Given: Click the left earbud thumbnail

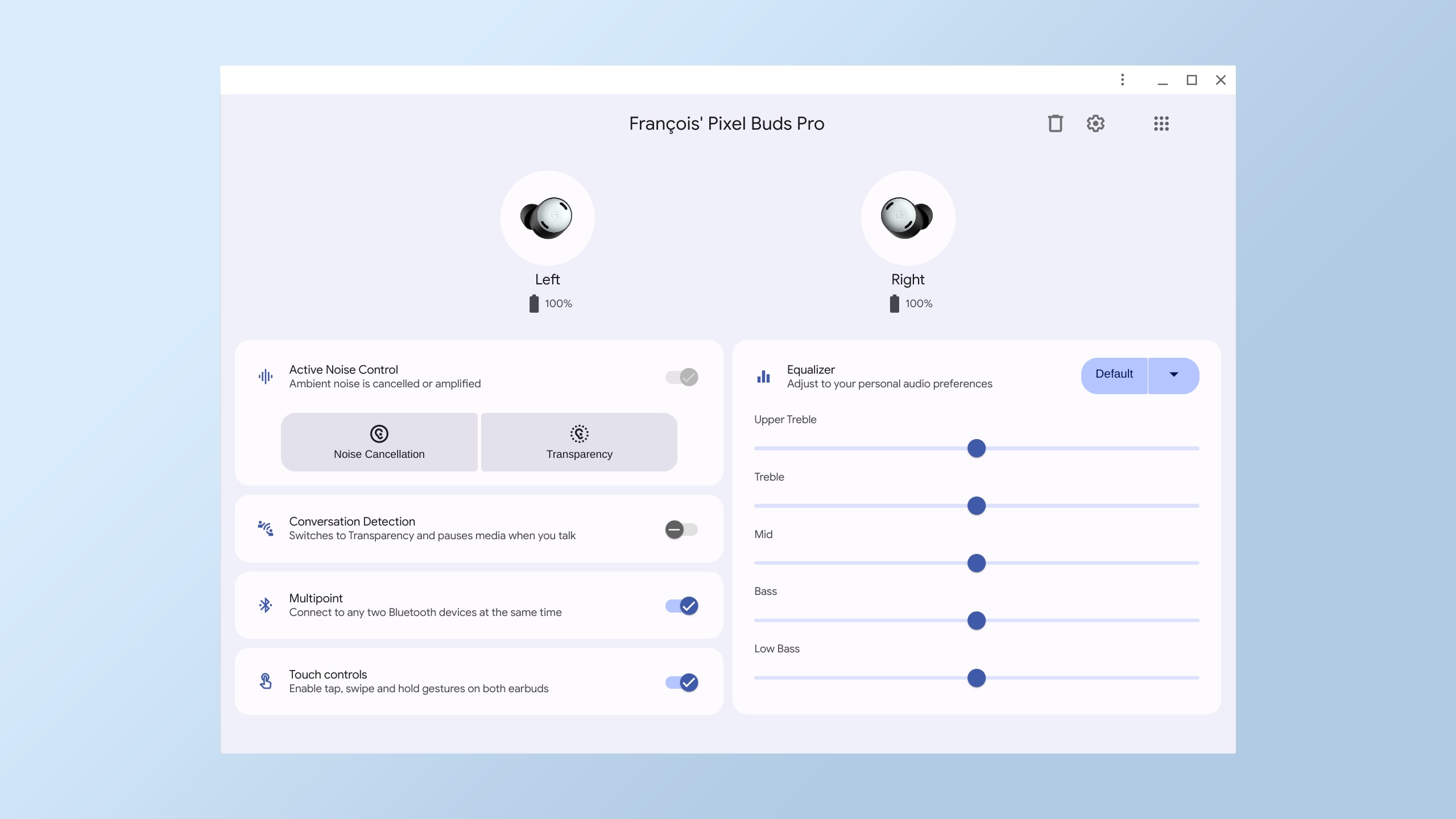Looking at the screenshot, I should point(547,217).
